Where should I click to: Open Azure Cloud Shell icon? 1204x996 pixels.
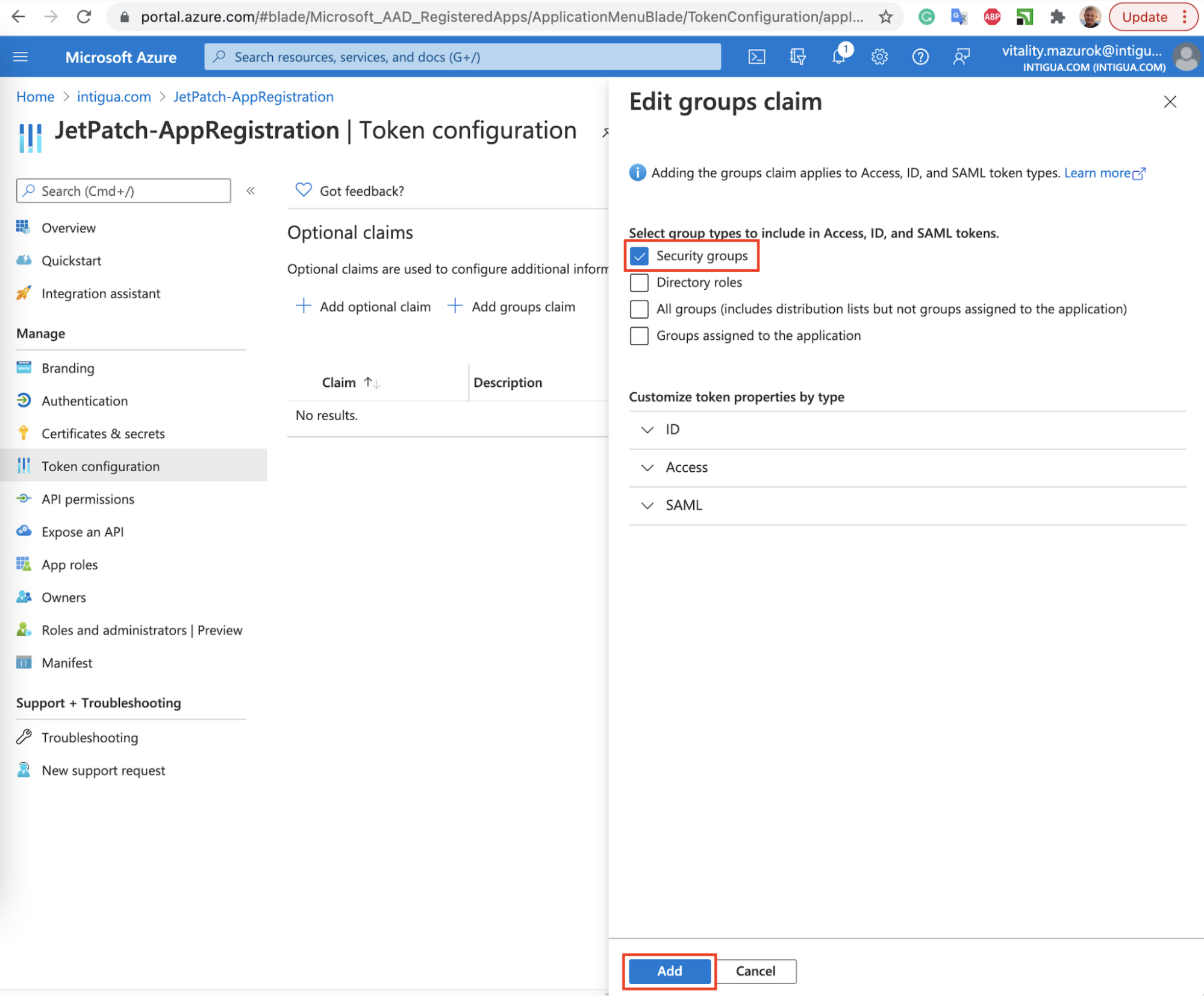[756, 57]
